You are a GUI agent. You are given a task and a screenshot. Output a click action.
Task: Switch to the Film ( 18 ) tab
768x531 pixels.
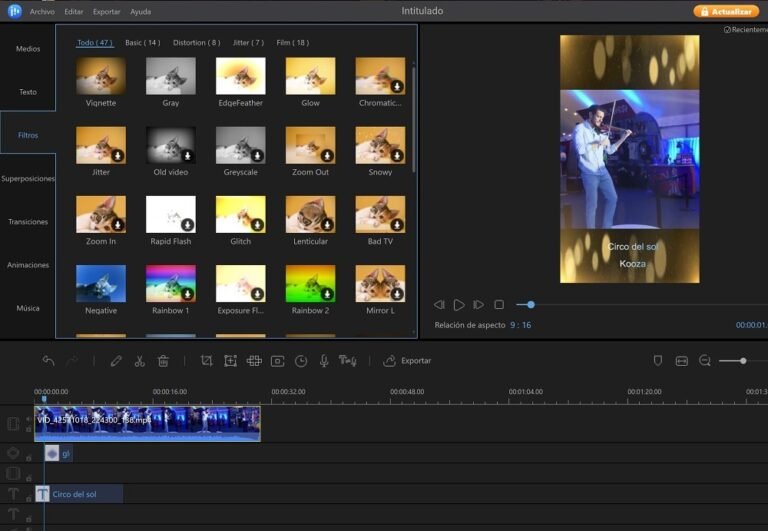coord(292,43)
